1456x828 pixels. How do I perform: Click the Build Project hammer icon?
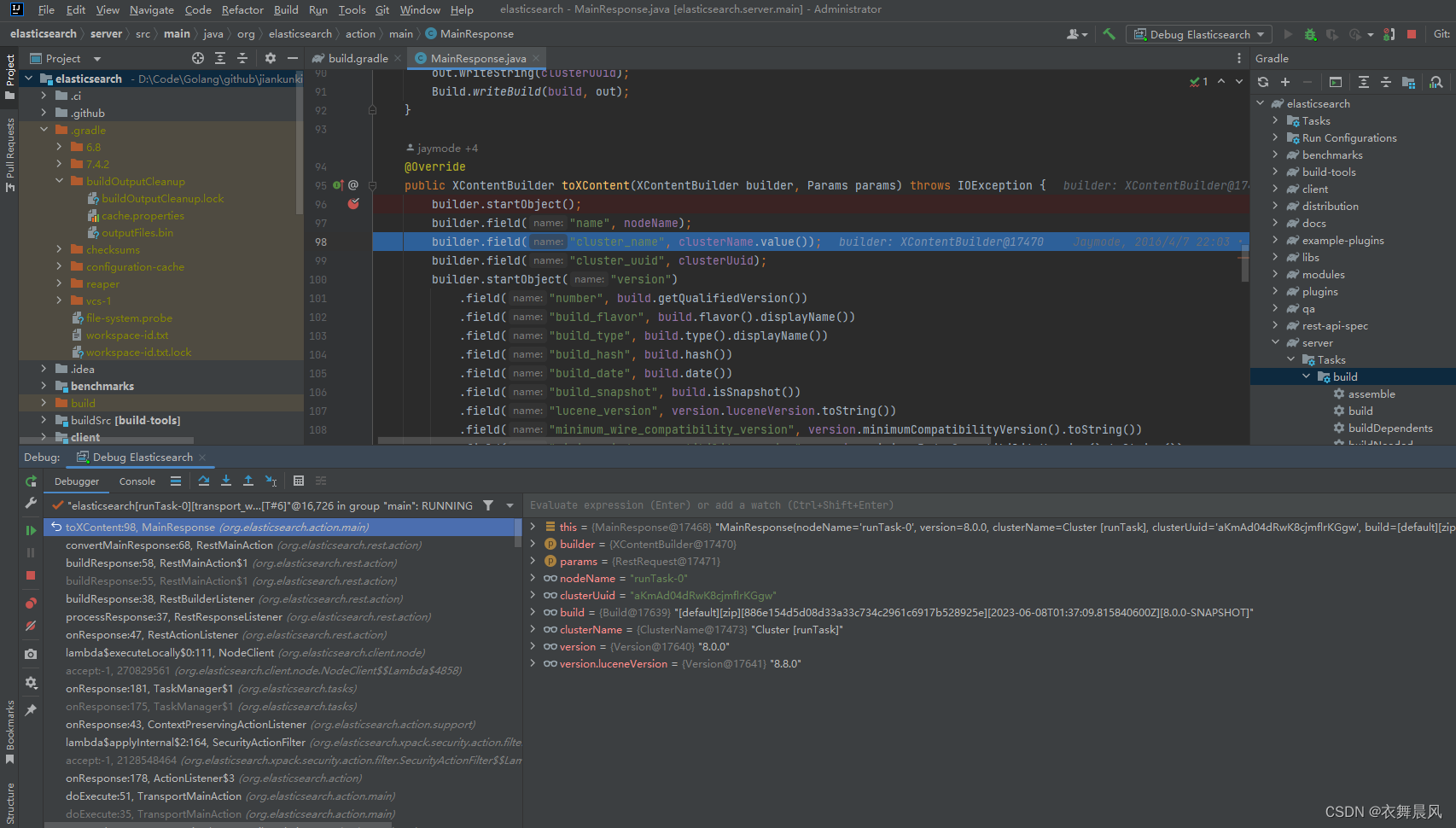(x=1109, y=34)
